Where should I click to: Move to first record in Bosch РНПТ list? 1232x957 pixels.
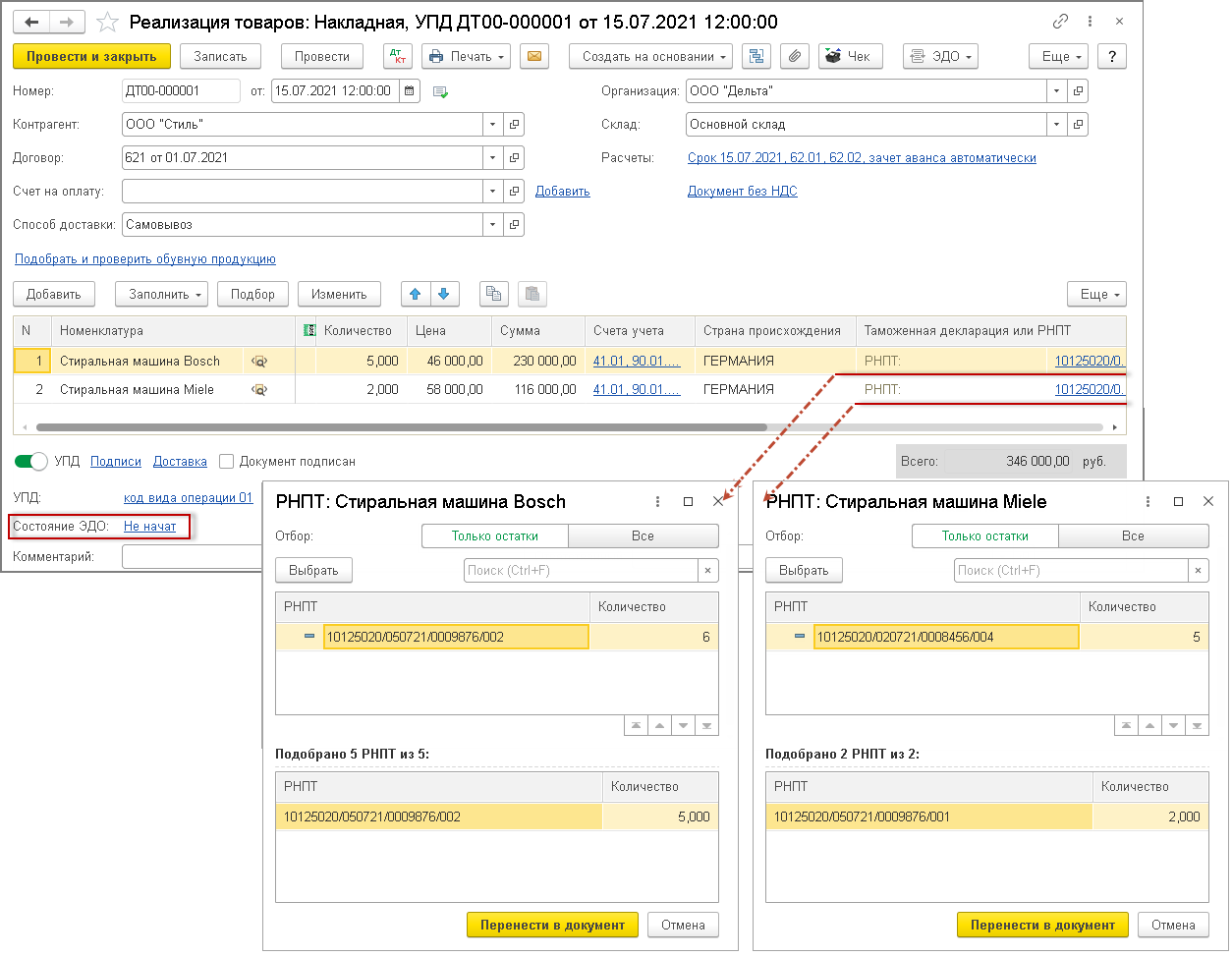(636, 726)
